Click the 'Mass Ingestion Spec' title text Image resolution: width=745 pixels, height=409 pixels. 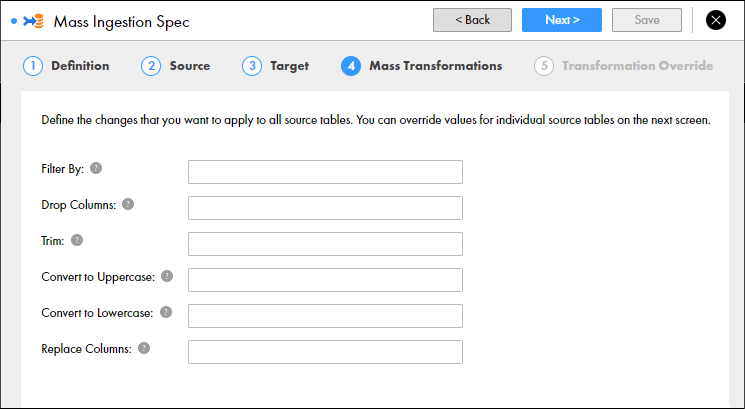pos(121,22)
